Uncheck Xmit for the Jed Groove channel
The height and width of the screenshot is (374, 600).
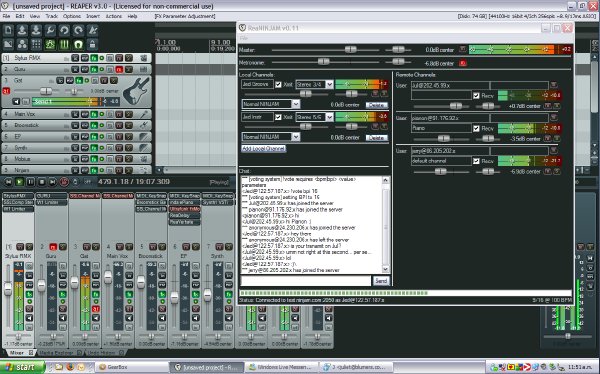coord(278,85)
